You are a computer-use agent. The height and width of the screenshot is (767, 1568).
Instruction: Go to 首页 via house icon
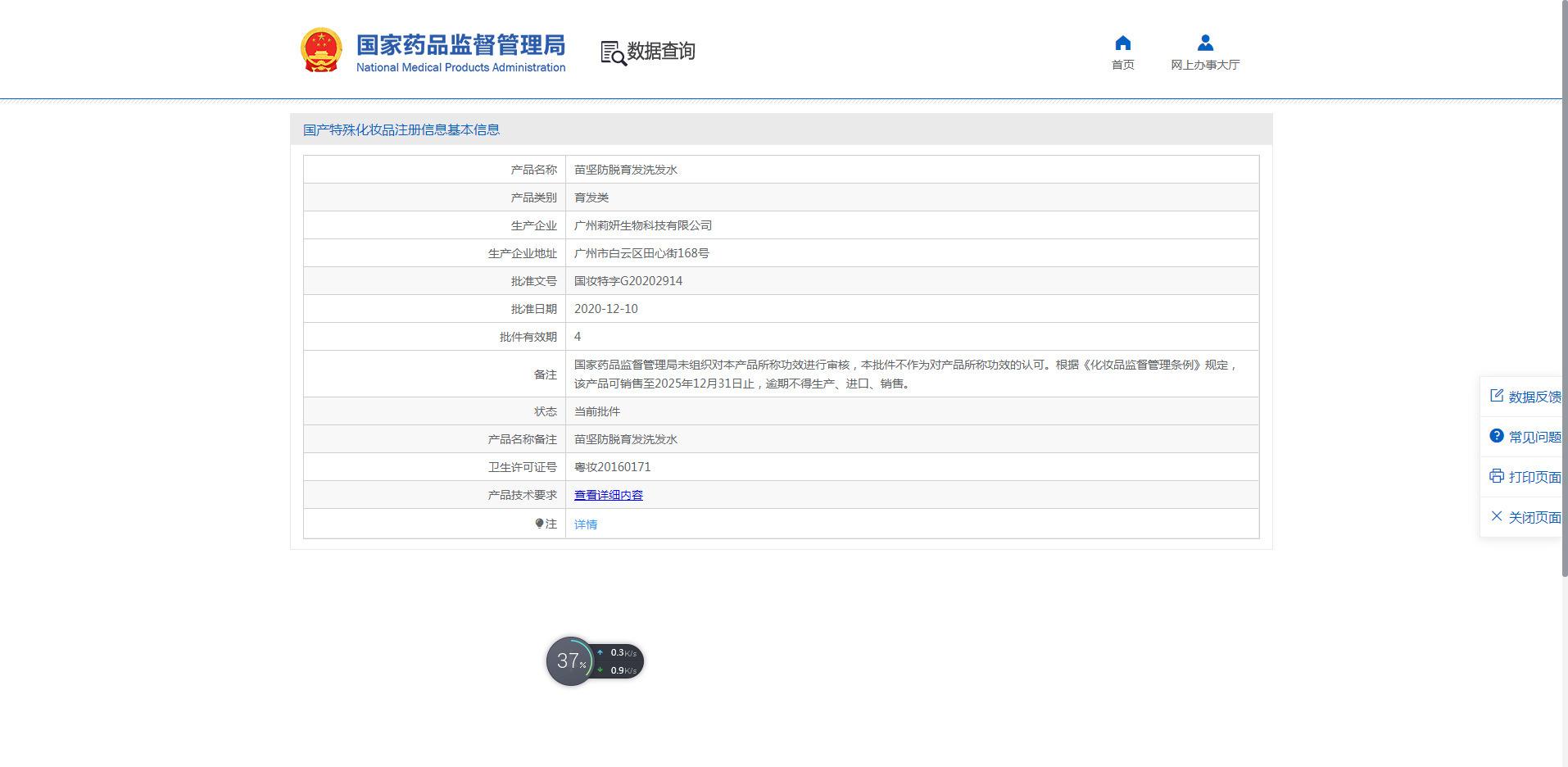(1122, 43)
